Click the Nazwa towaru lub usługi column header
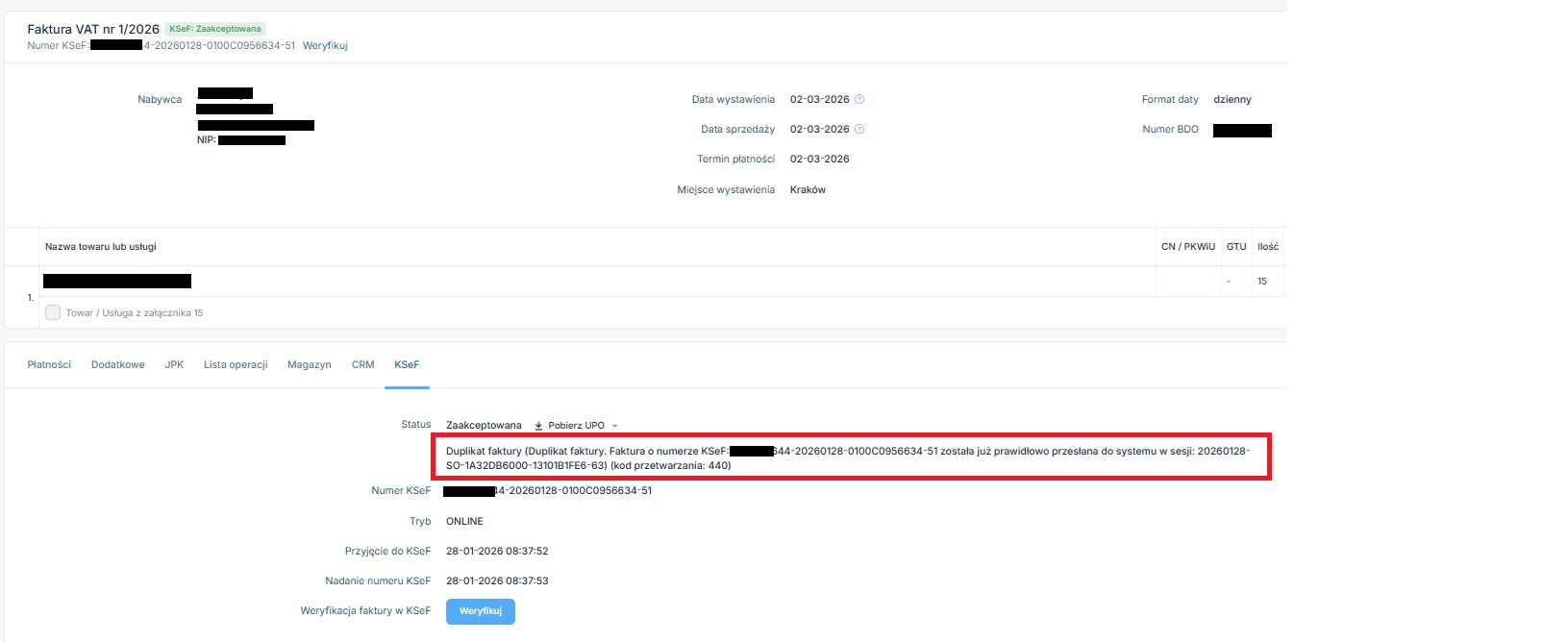Viewport: 1568px width, 642px height. pyautogui.click(x=101, y=247)
